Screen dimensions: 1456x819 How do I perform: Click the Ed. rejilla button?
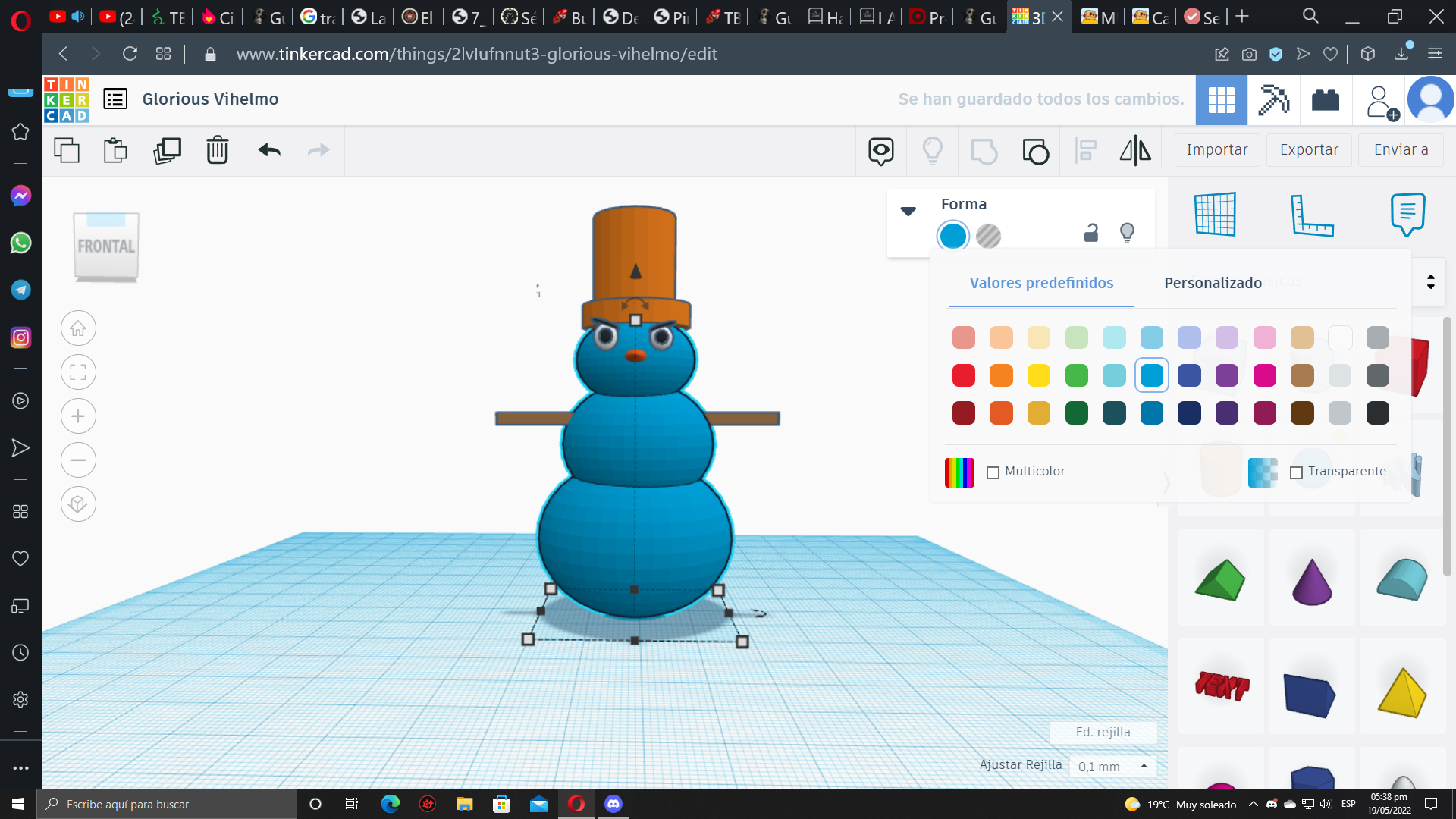1103,732
